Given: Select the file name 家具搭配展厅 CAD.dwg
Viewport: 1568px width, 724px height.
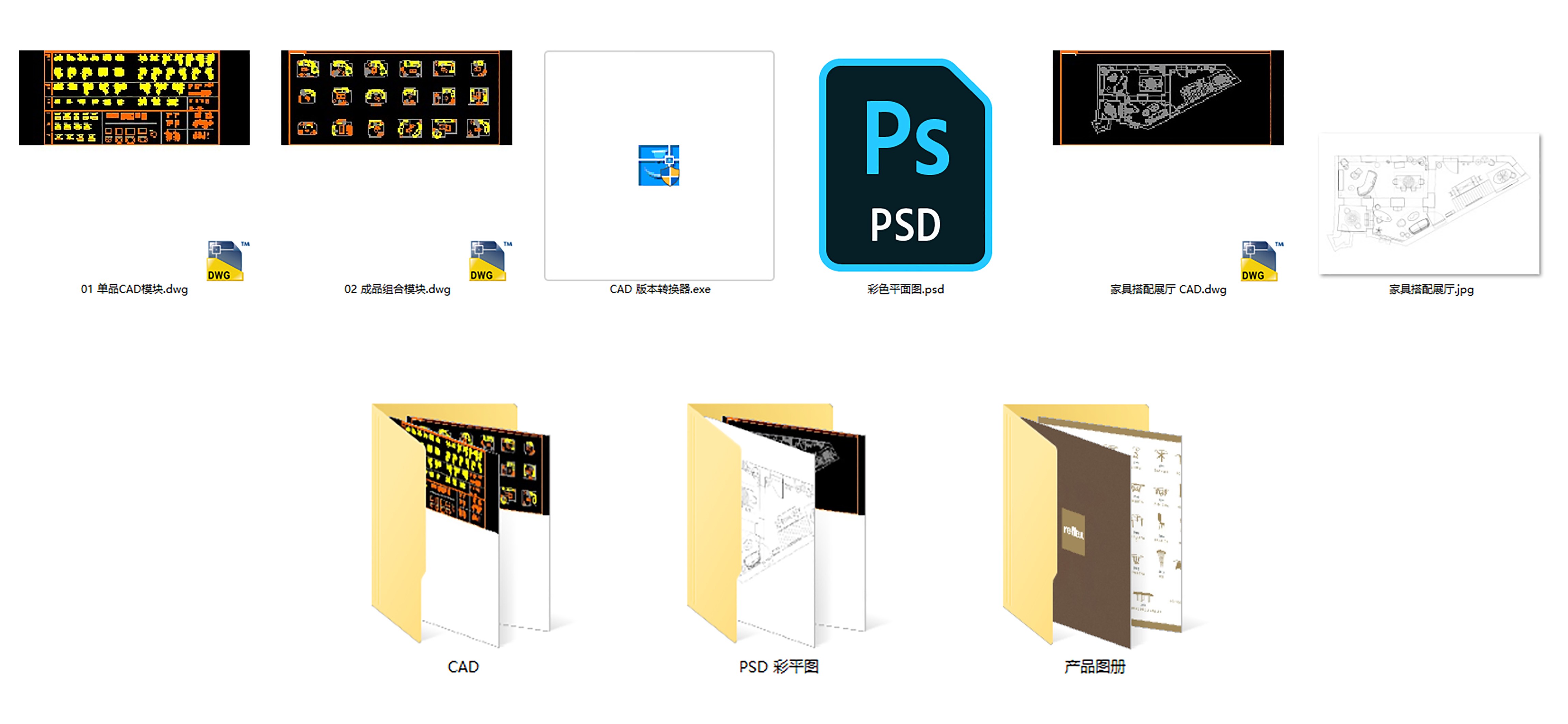Looking at the screenshot, I should (x=1168, y=290).
